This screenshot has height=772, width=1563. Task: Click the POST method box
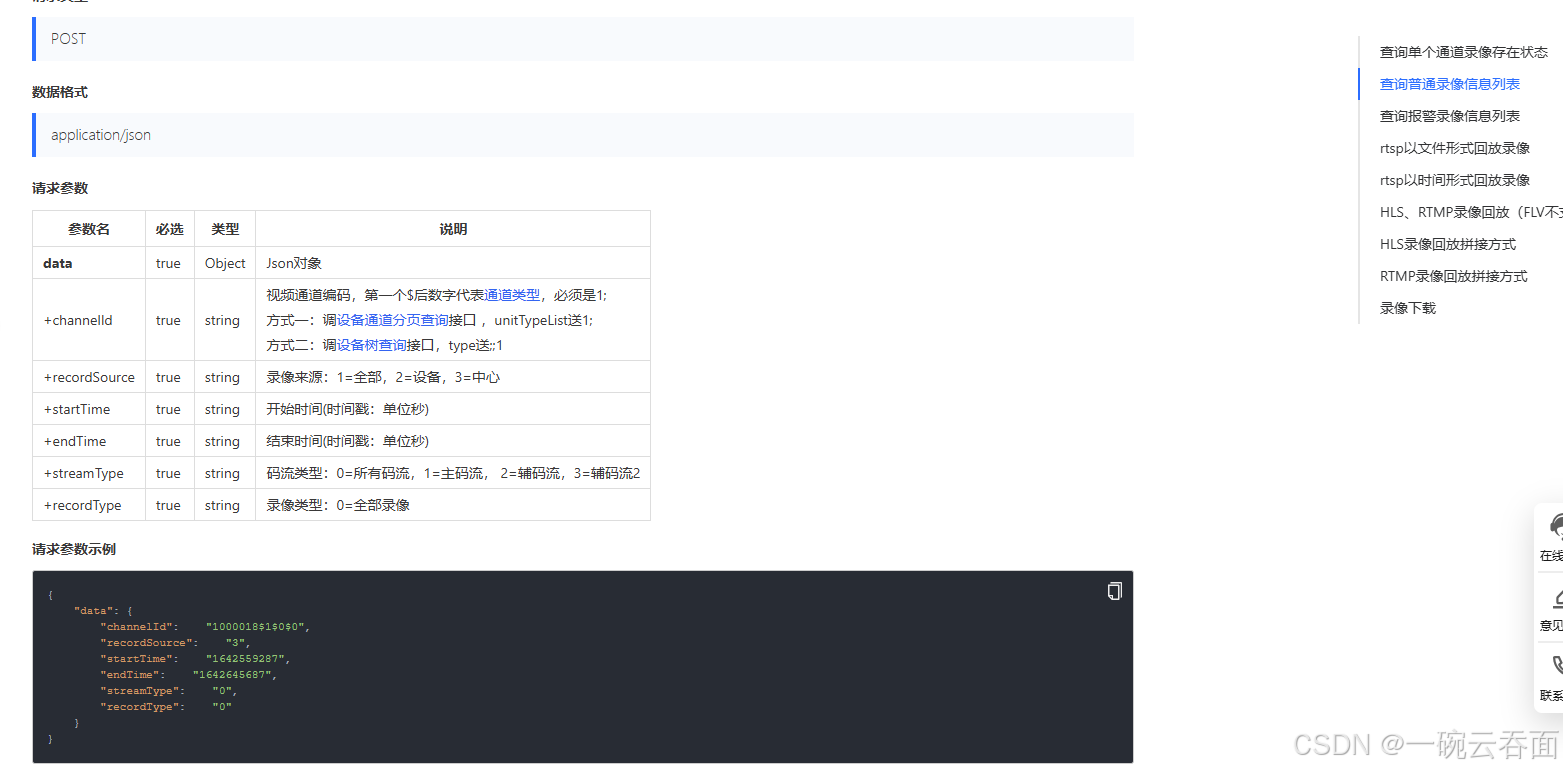[582, 39]
